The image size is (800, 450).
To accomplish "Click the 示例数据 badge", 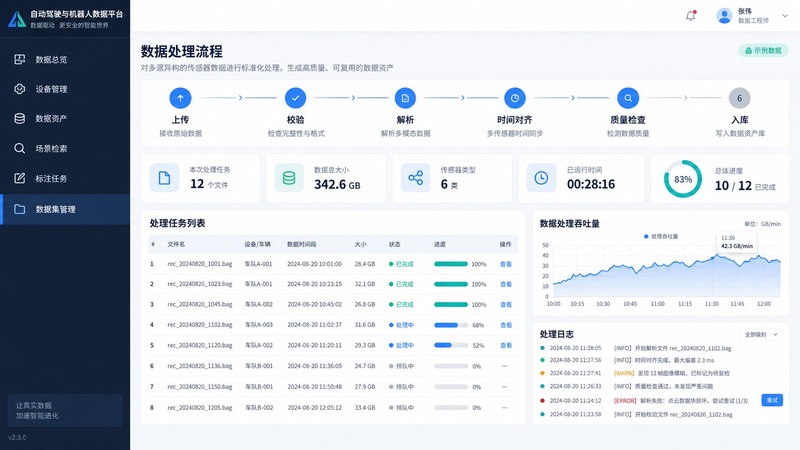I will (763, 51).
